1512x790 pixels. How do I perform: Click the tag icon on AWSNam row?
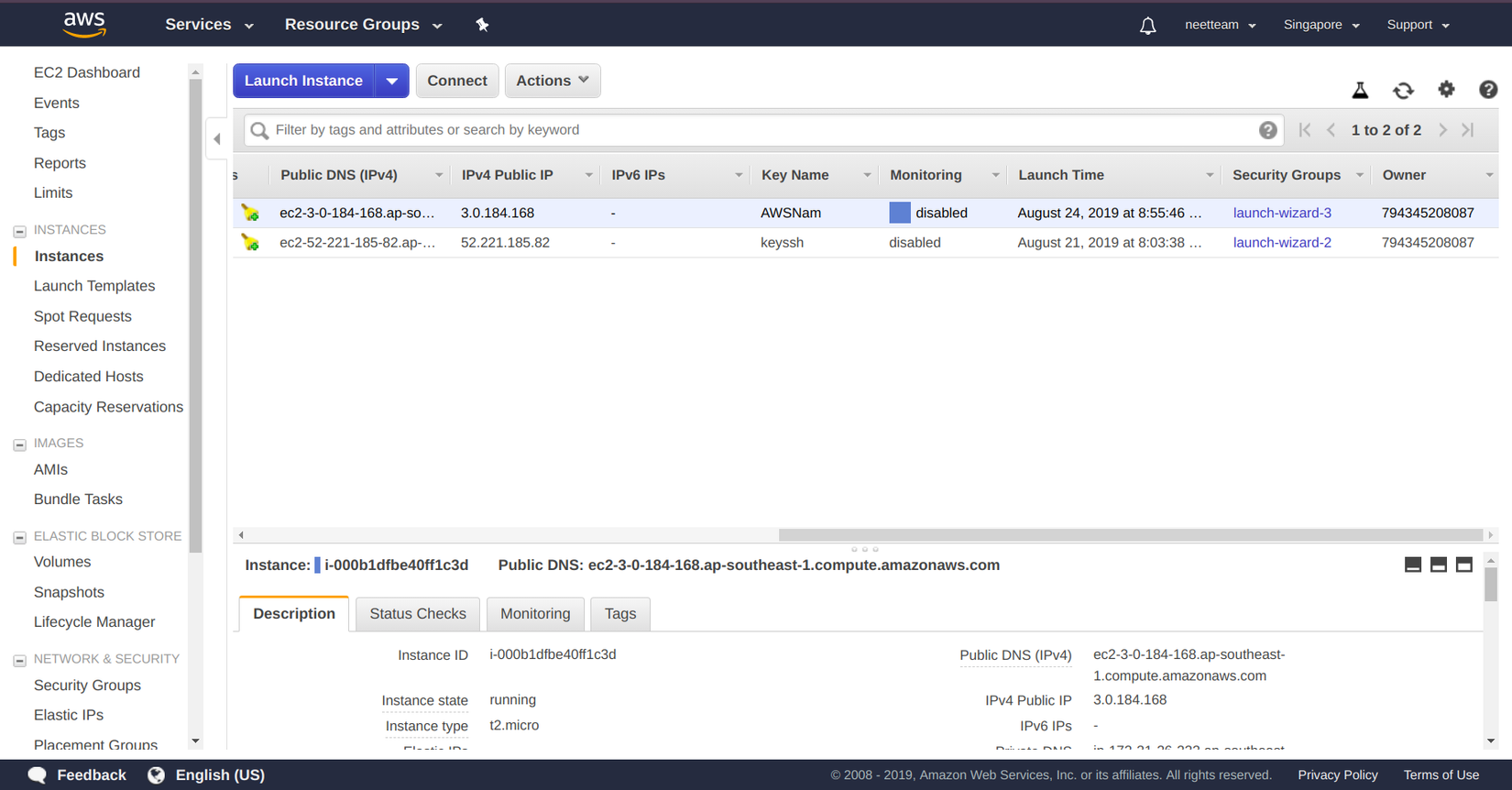coord(250,213)
